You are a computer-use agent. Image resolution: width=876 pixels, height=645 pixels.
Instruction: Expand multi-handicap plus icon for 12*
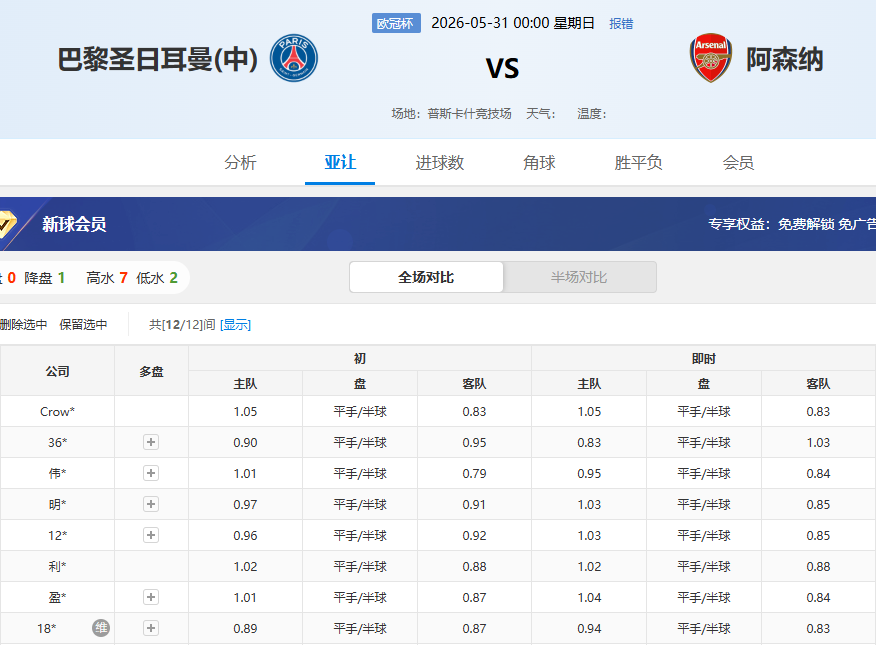click(x=151, y=536)
